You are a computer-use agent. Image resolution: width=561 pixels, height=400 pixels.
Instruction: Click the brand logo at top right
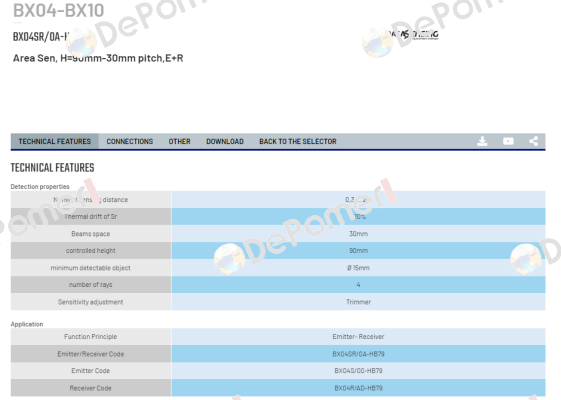413,35
